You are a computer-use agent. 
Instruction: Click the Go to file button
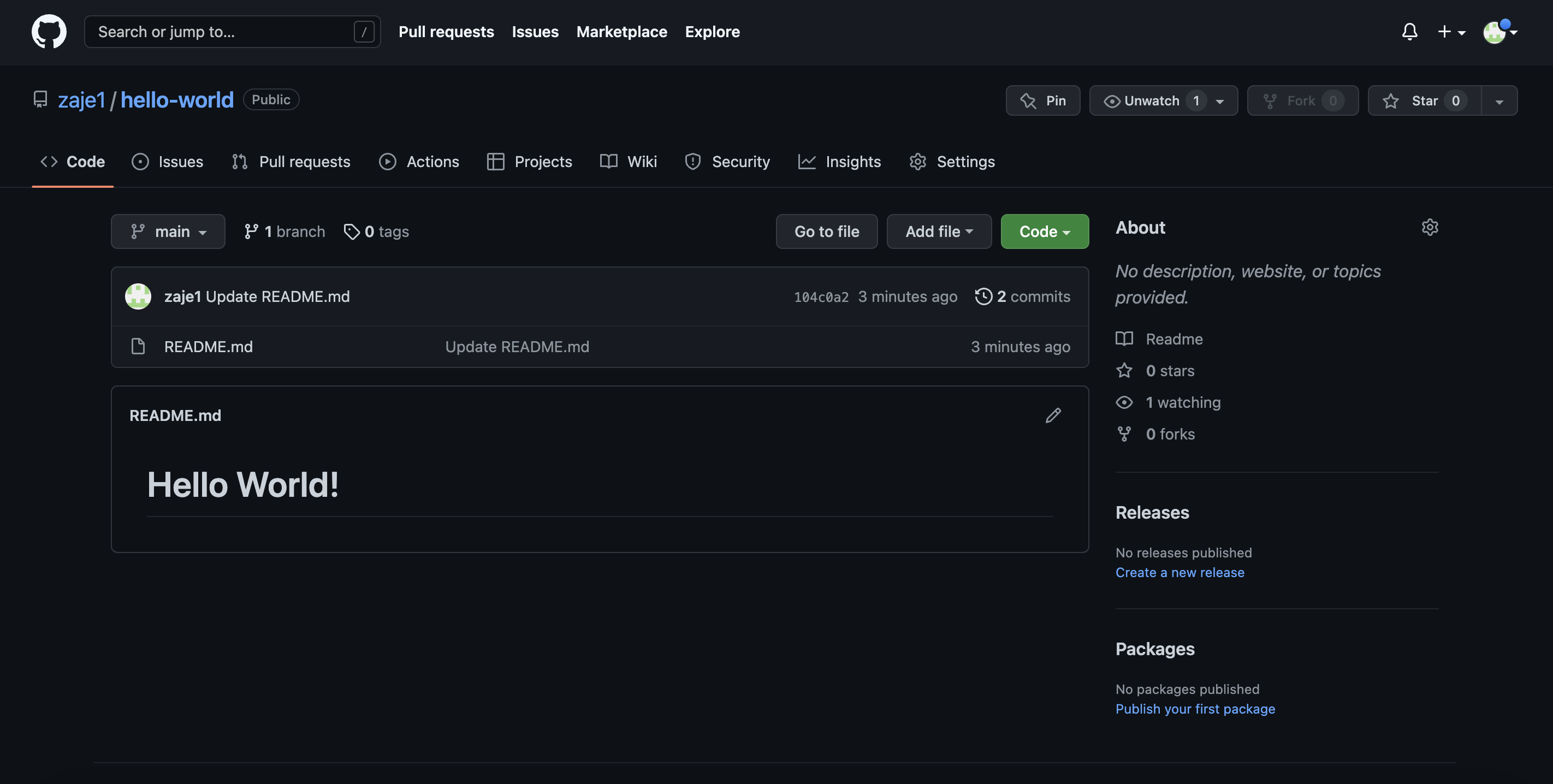(x=827, y=231)
